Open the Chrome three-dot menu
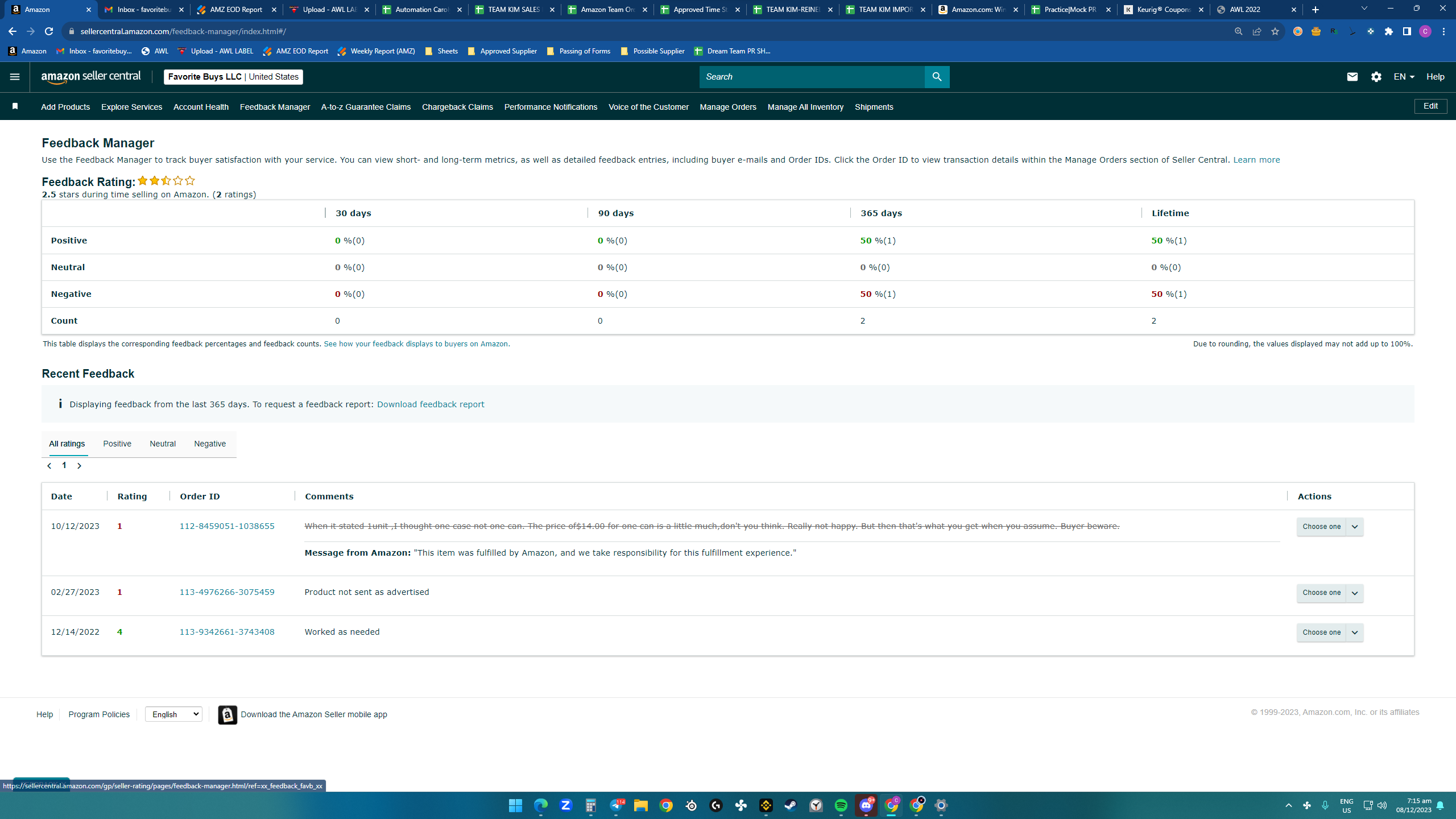The width and height of the screenshot is (1456, 819). [x=1443, y=31]
